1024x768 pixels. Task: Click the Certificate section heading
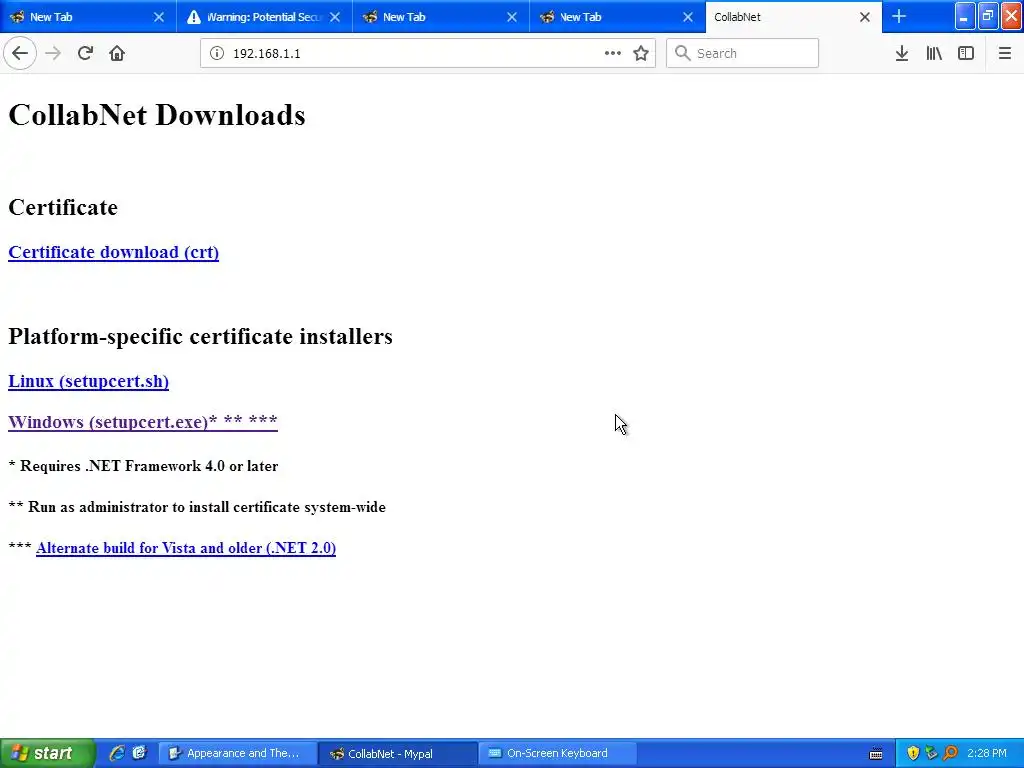63,207
